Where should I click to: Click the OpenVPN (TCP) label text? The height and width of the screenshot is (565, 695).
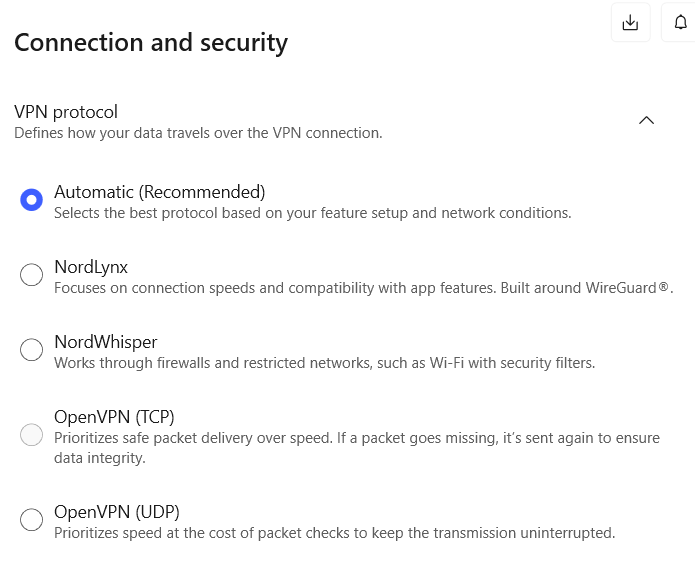pos(114,417)
